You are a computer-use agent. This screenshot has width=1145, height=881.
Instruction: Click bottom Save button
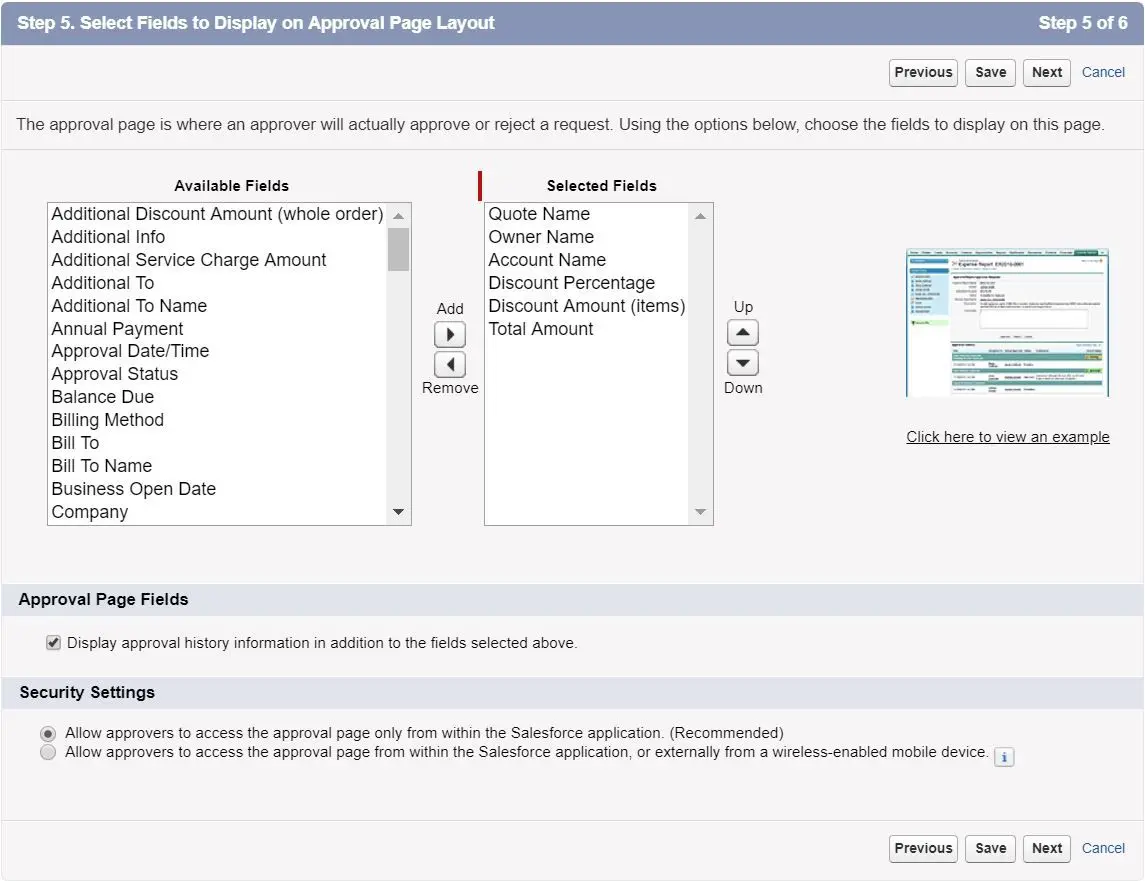[990, 848]
